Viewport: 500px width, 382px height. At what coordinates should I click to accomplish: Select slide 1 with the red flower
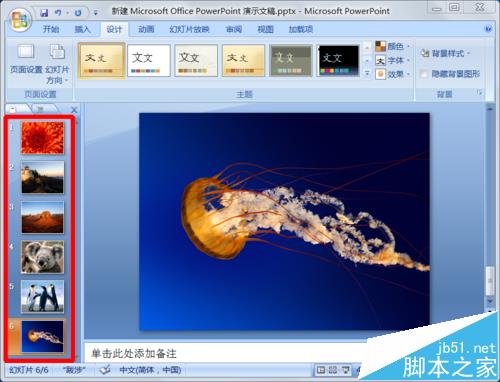click(x=42, y=138)
